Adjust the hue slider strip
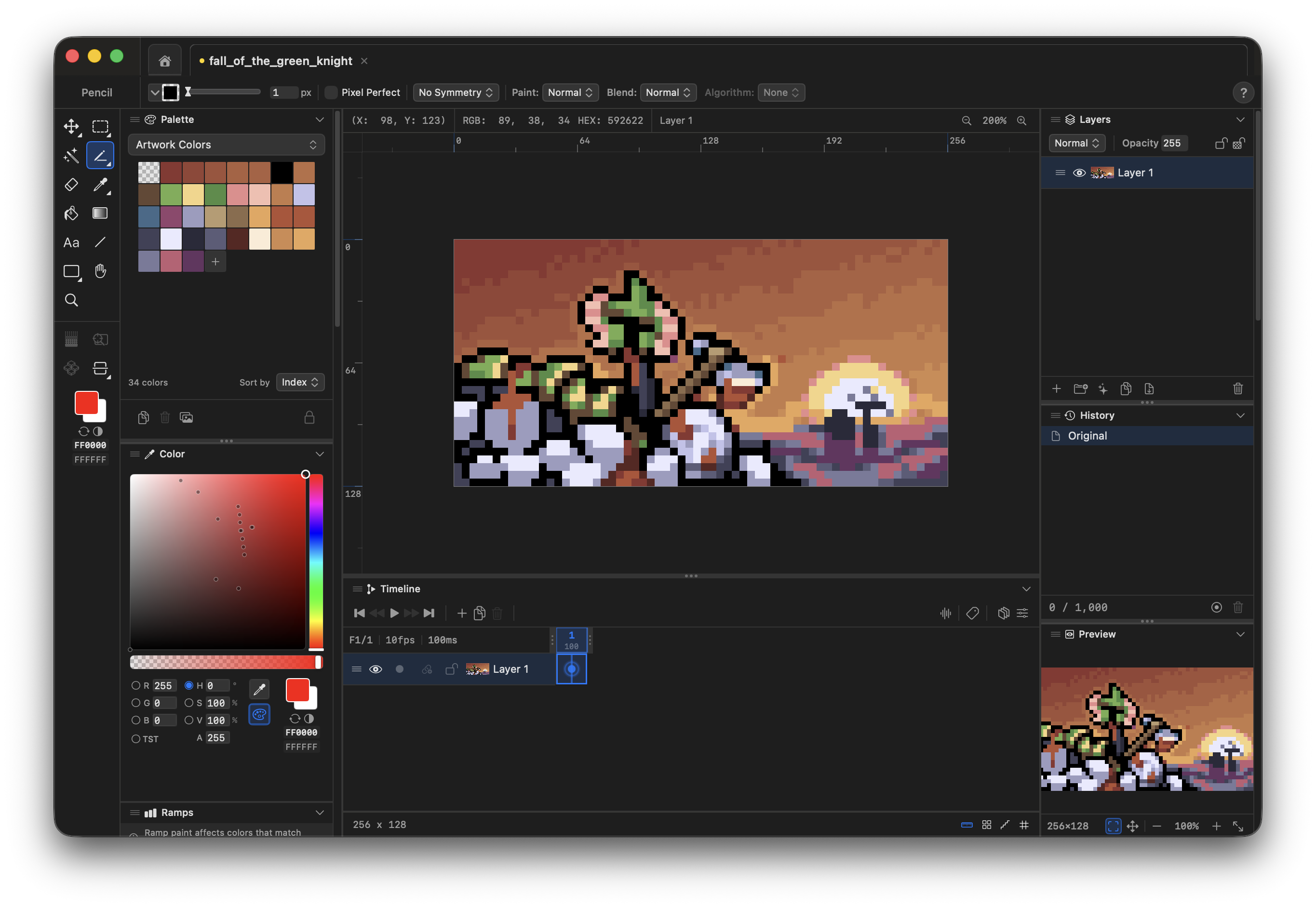 click(x=316, y=561)
